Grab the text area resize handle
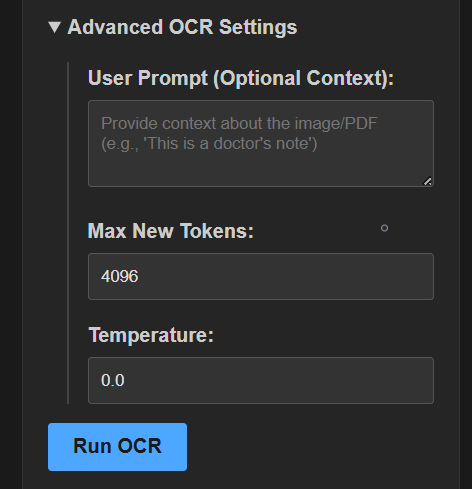 pyautogui.click(x=427, y=181)
